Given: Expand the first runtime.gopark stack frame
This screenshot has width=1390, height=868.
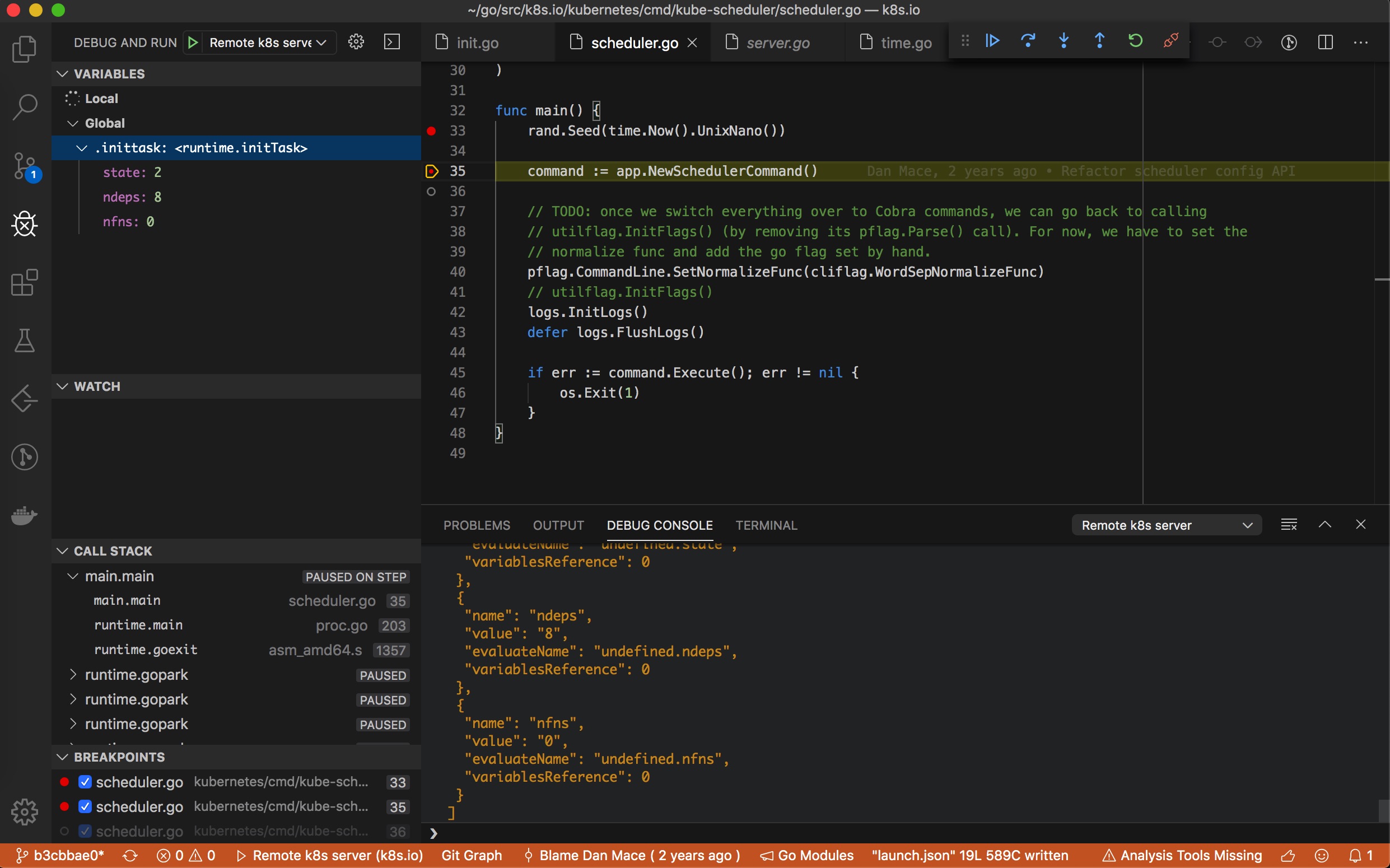Looking at the screenshot, I should click(x=72, y=675).
